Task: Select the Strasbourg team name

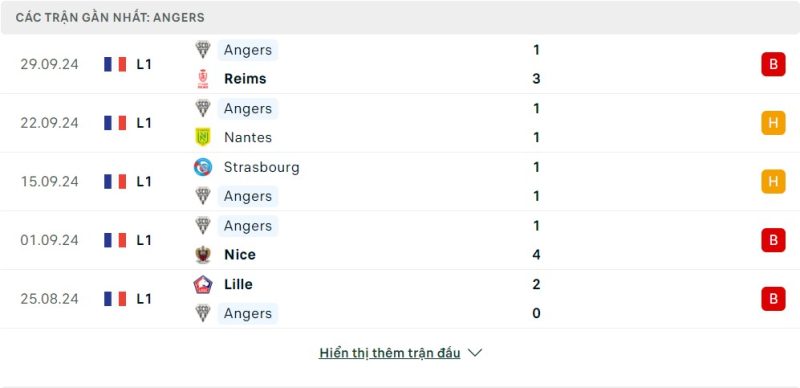Action: 262,167
